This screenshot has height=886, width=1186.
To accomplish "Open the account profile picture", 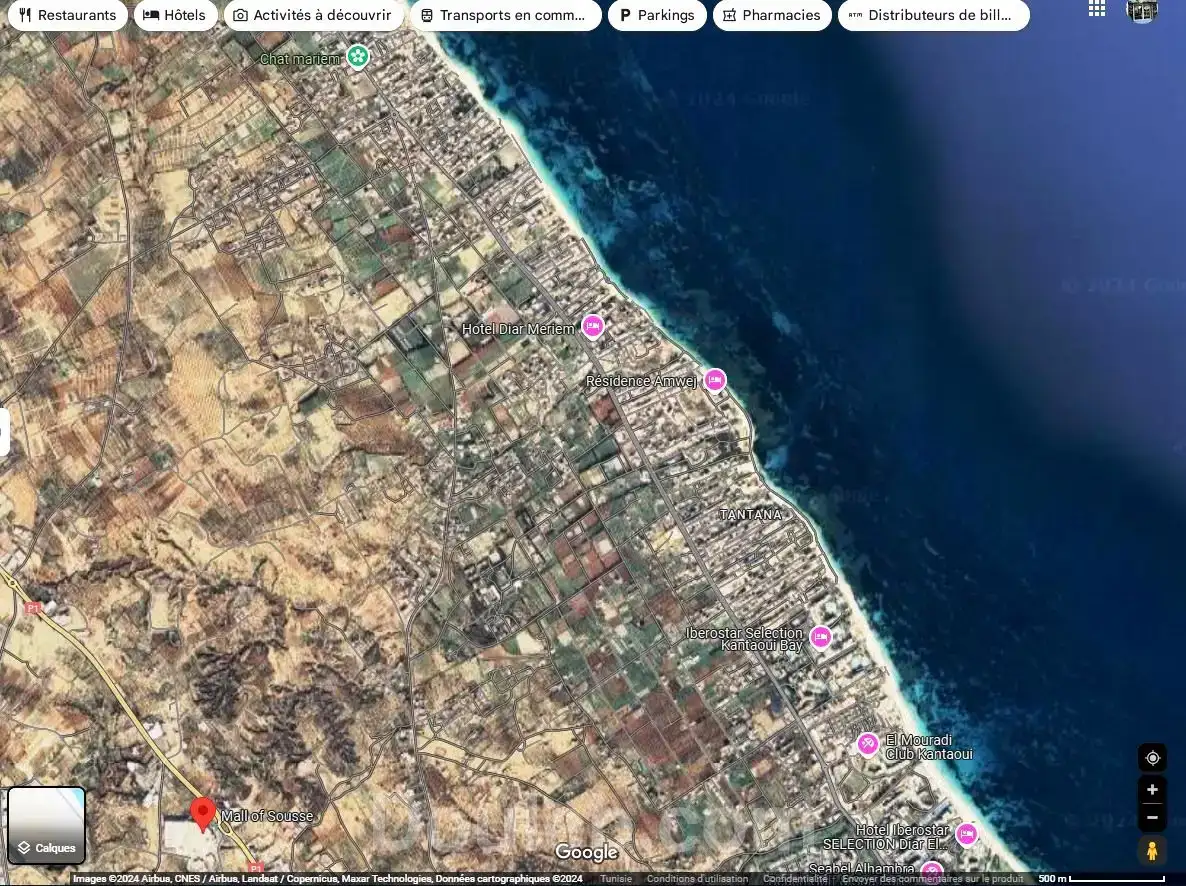I will point(1142,10).
